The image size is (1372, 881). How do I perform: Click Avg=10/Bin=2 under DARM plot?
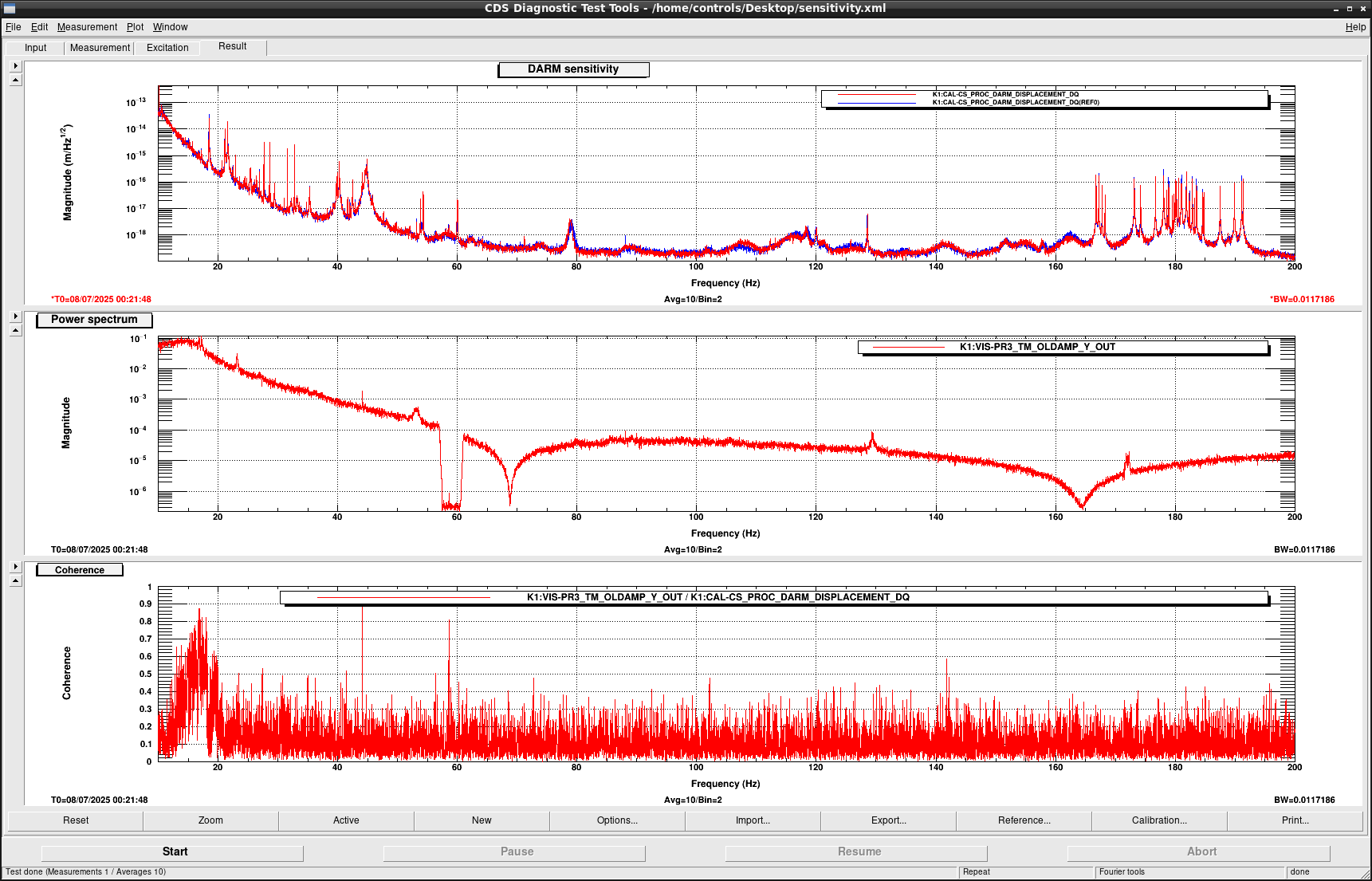tap(693, 300)
